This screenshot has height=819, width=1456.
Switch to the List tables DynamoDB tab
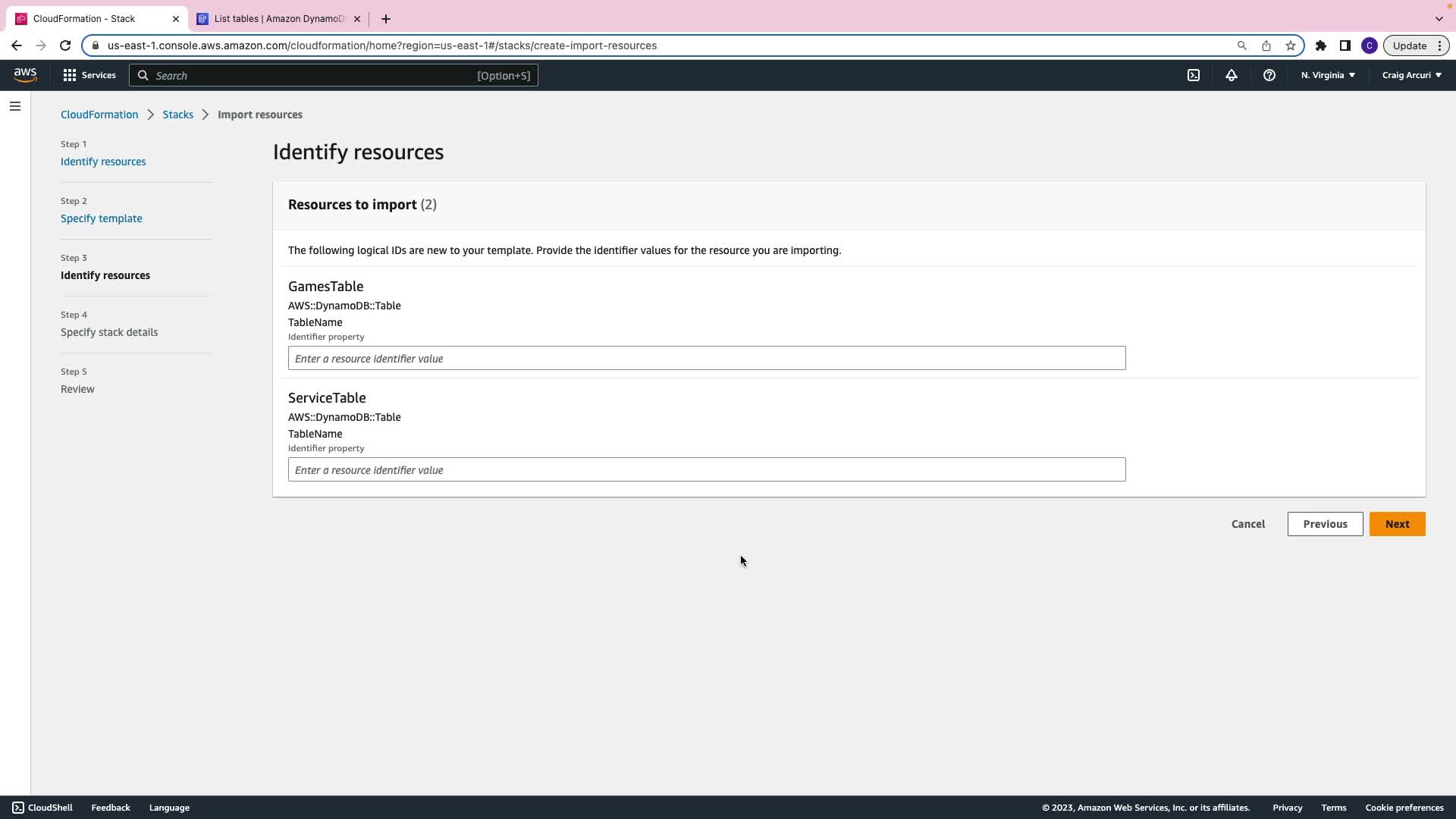278,19
